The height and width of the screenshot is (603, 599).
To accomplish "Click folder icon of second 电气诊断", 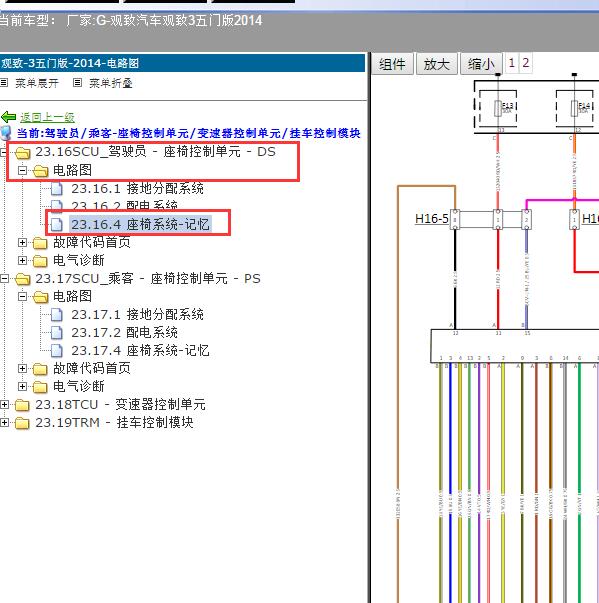I will [40, 387].
